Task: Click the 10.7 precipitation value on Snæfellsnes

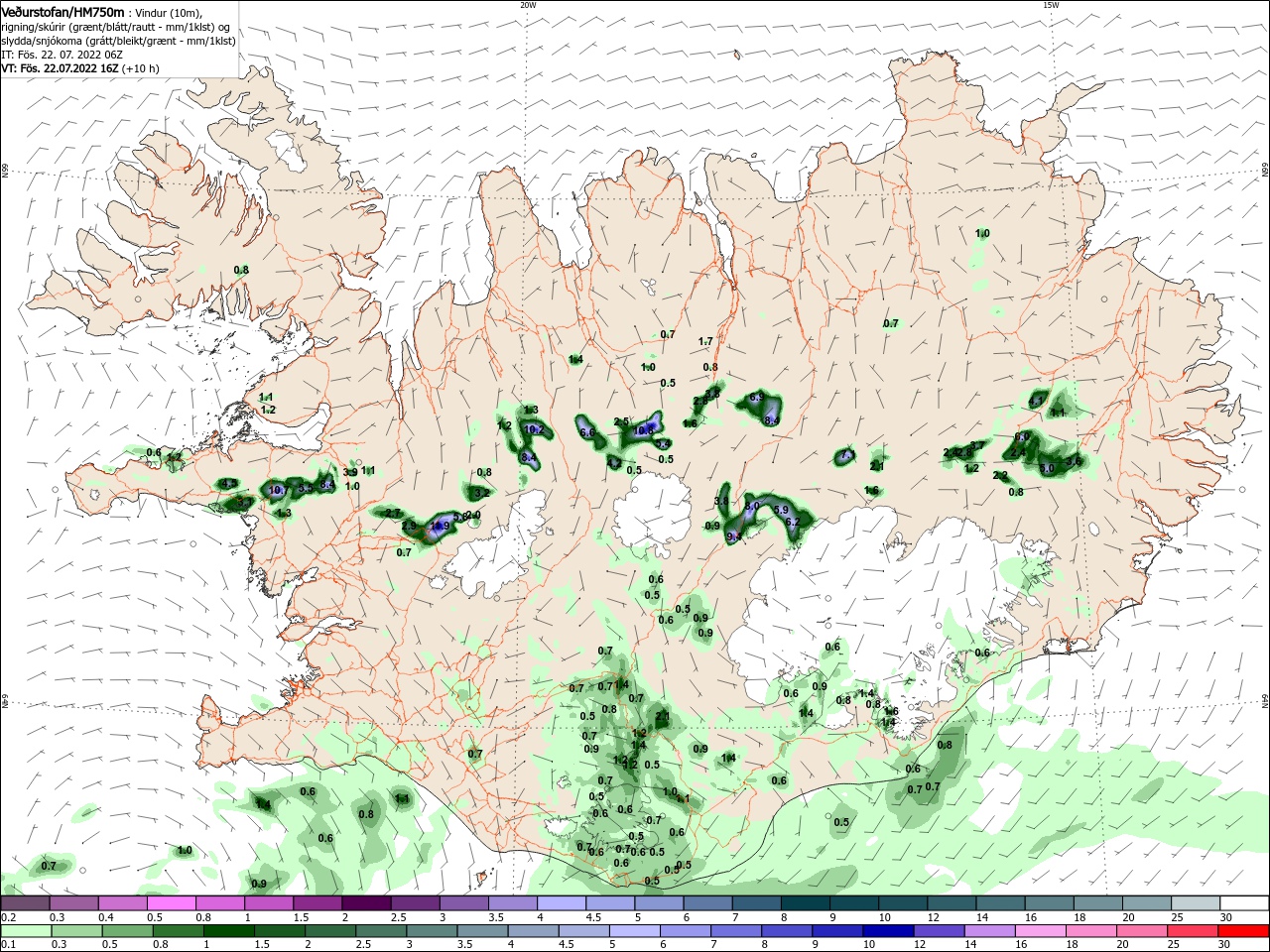Action: 278,490
